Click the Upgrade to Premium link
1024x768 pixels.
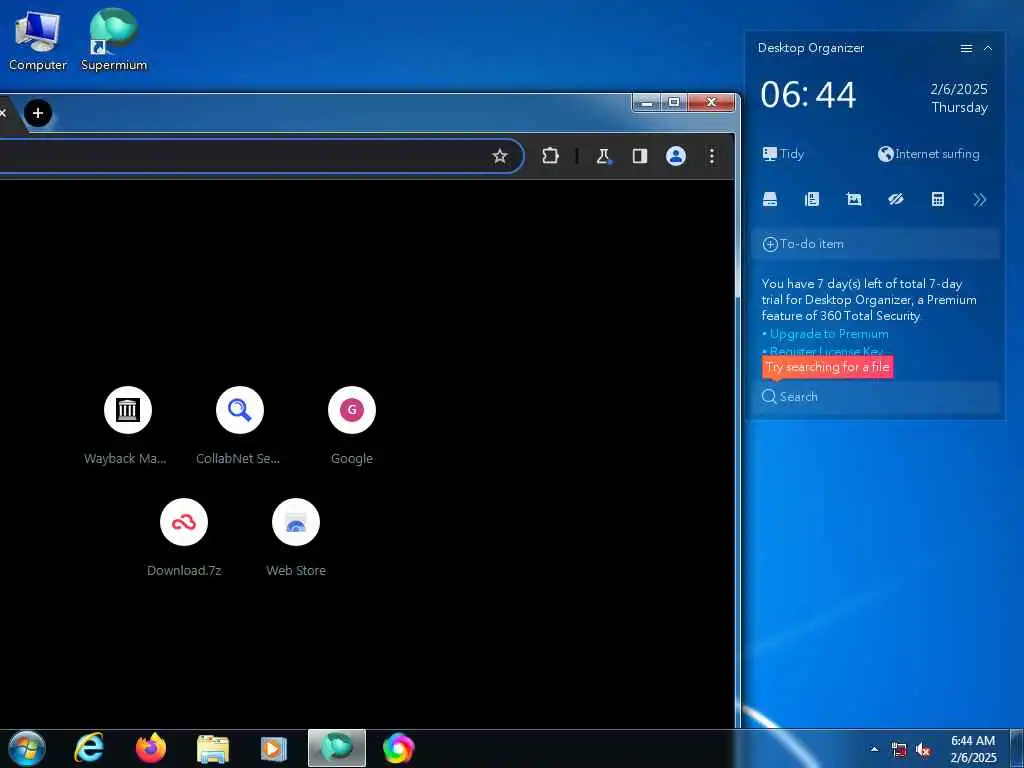[829, 334]
